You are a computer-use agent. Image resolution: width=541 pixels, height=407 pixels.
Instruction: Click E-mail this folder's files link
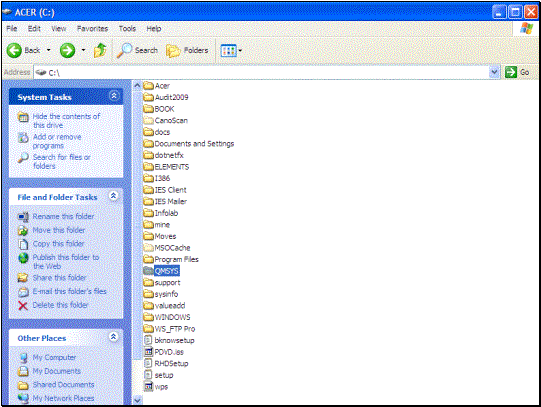pyautogui.click(x=69, y=291)
